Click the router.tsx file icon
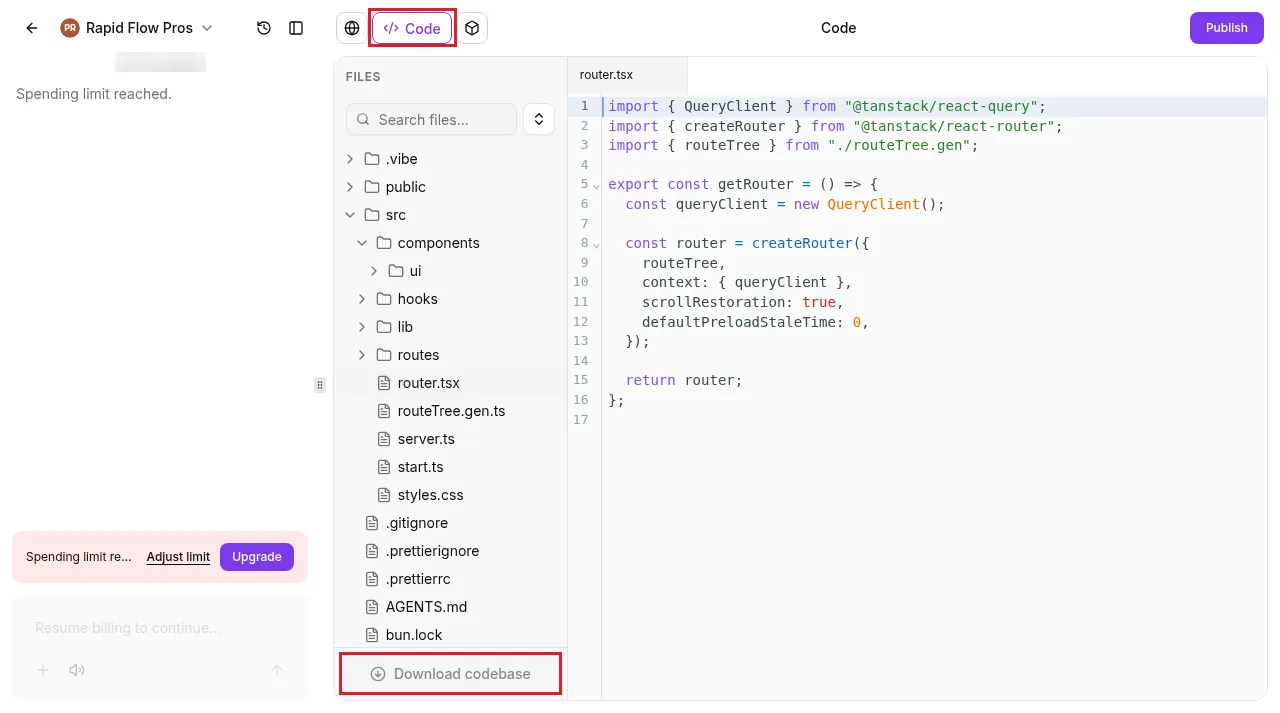This screenshot has height=713, width=1280. click(x=384, y=383)
